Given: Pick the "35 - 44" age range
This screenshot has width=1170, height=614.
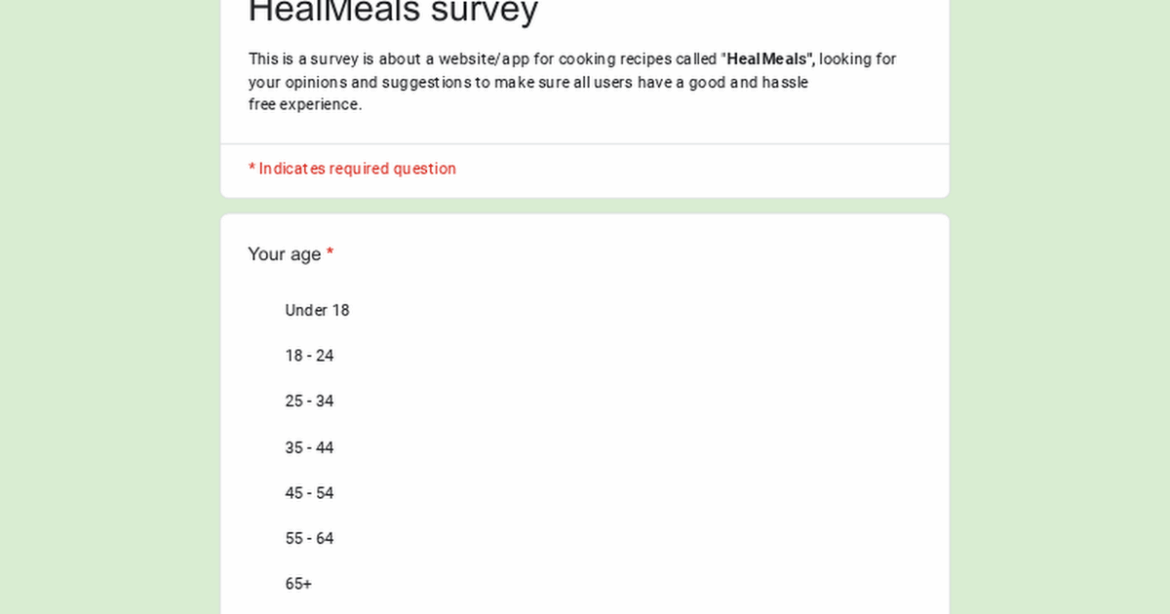Looking at the screenshot, I should coord(309,447).
